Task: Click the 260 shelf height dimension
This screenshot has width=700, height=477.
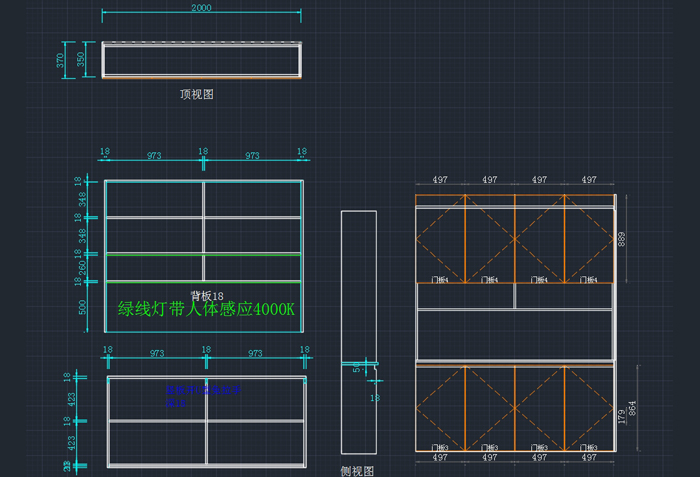Action: (x=80, y=268)
